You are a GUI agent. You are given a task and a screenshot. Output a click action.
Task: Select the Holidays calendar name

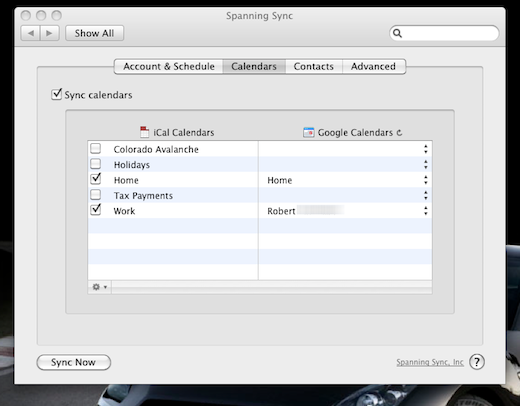132,165
